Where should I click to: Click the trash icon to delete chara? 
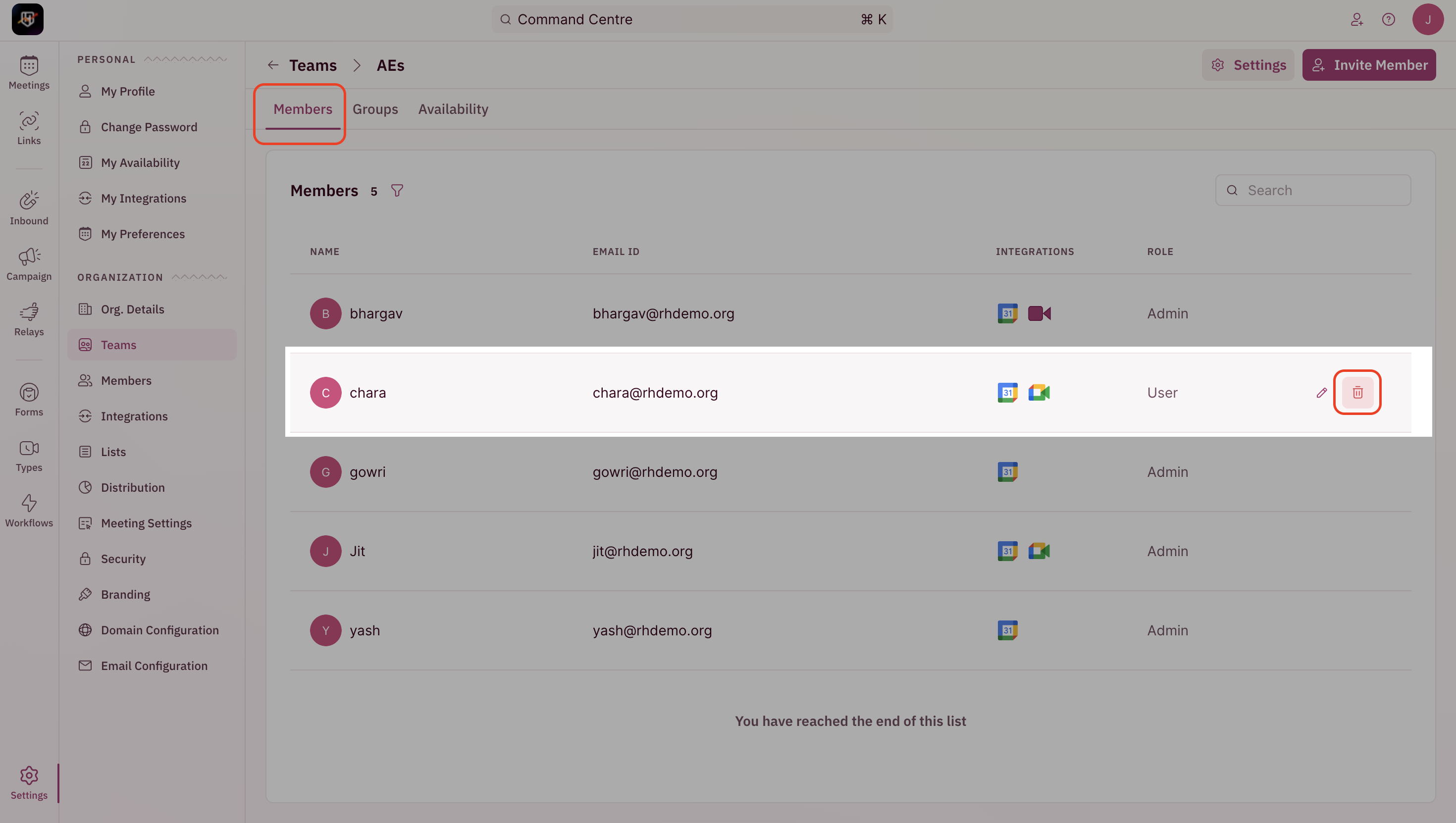[1357, 392]
